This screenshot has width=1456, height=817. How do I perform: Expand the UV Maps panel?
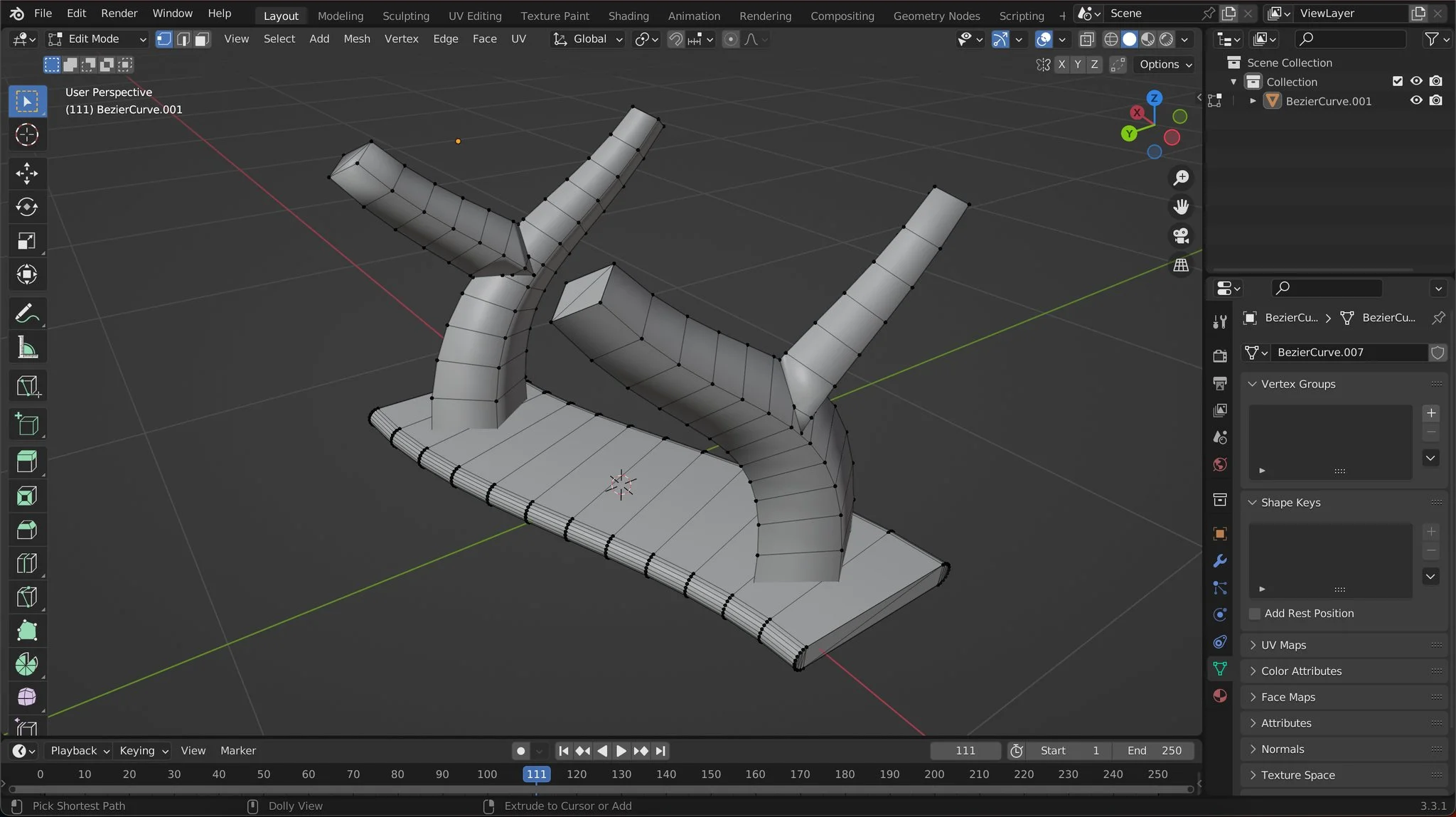pyautogui.click(x=1283, y=645)
